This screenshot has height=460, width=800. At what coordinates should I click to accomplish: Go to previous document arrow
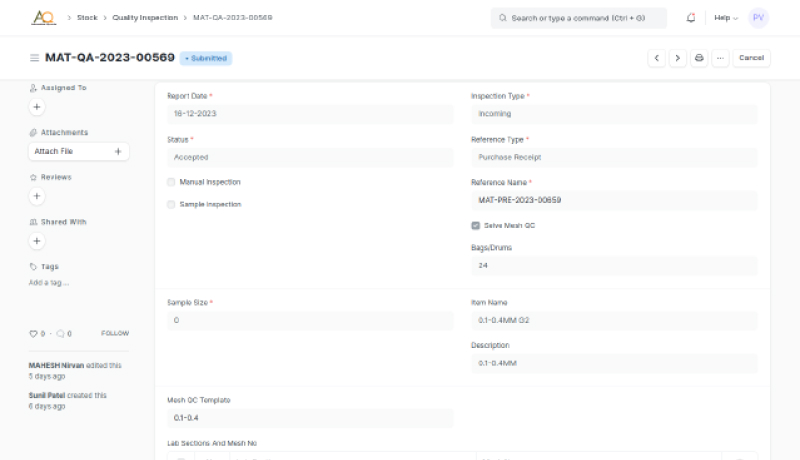point(657,58)
